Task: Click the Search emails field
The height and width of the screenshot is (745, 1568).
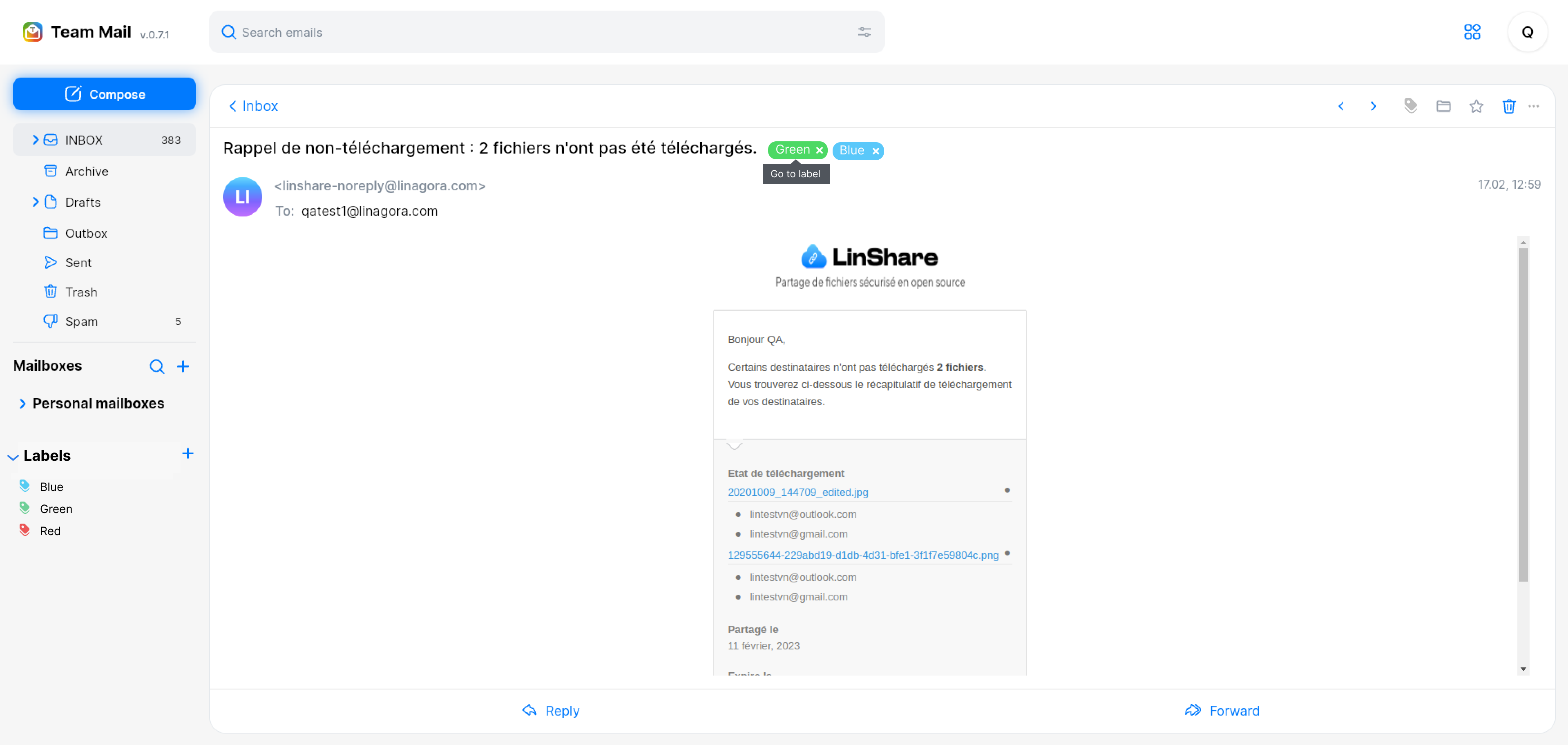Action: (x=547, y=31)
